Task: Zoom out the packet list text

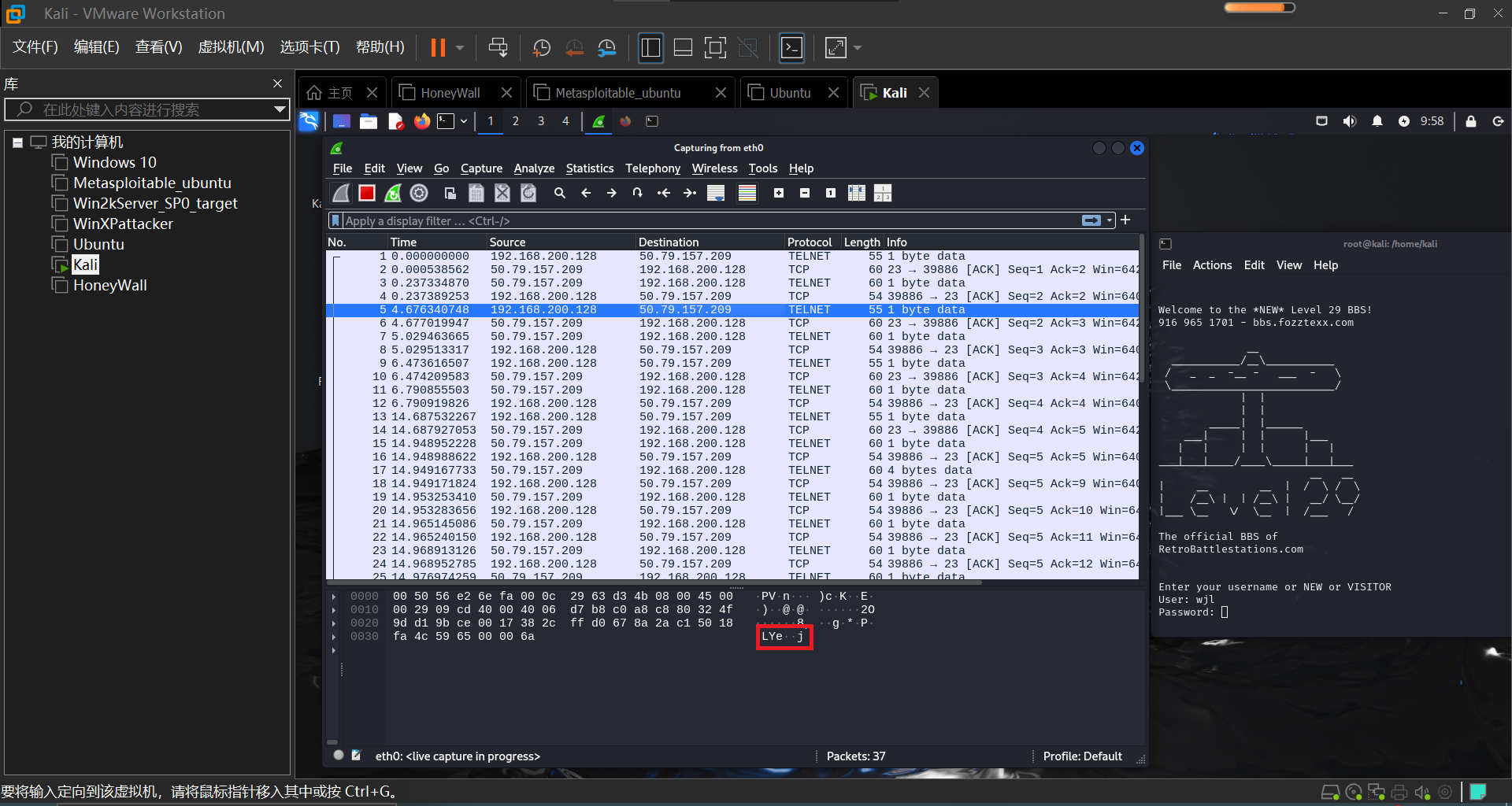Action: (805, 193)
